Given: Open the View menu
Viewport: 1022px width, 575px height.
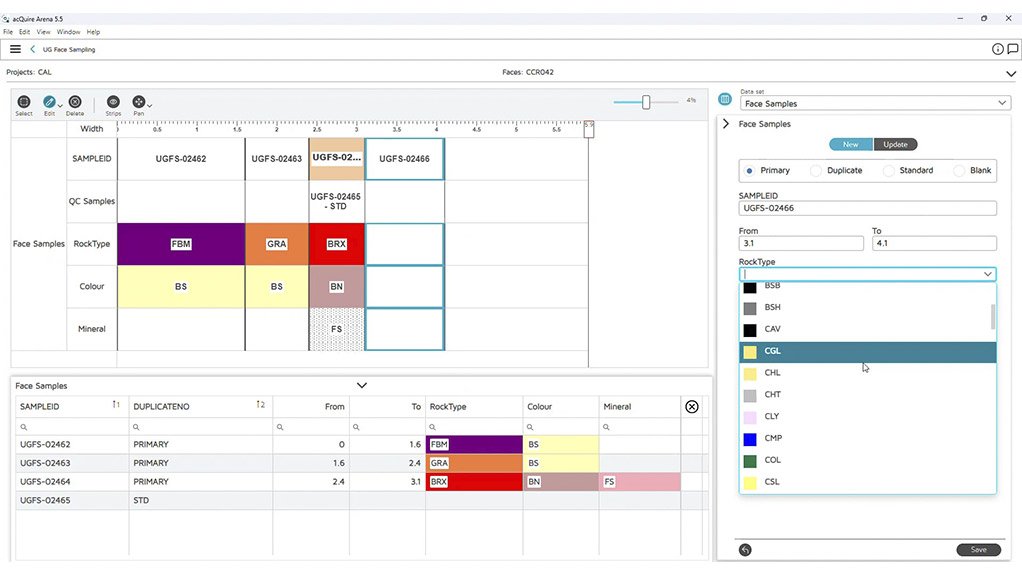Looking at the screenshot, I should [44, 31].
